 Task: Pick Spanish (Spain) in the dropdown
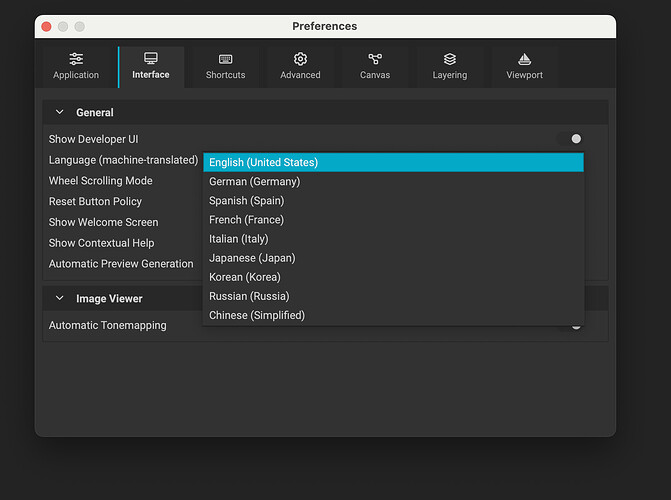tap(247, 201)
